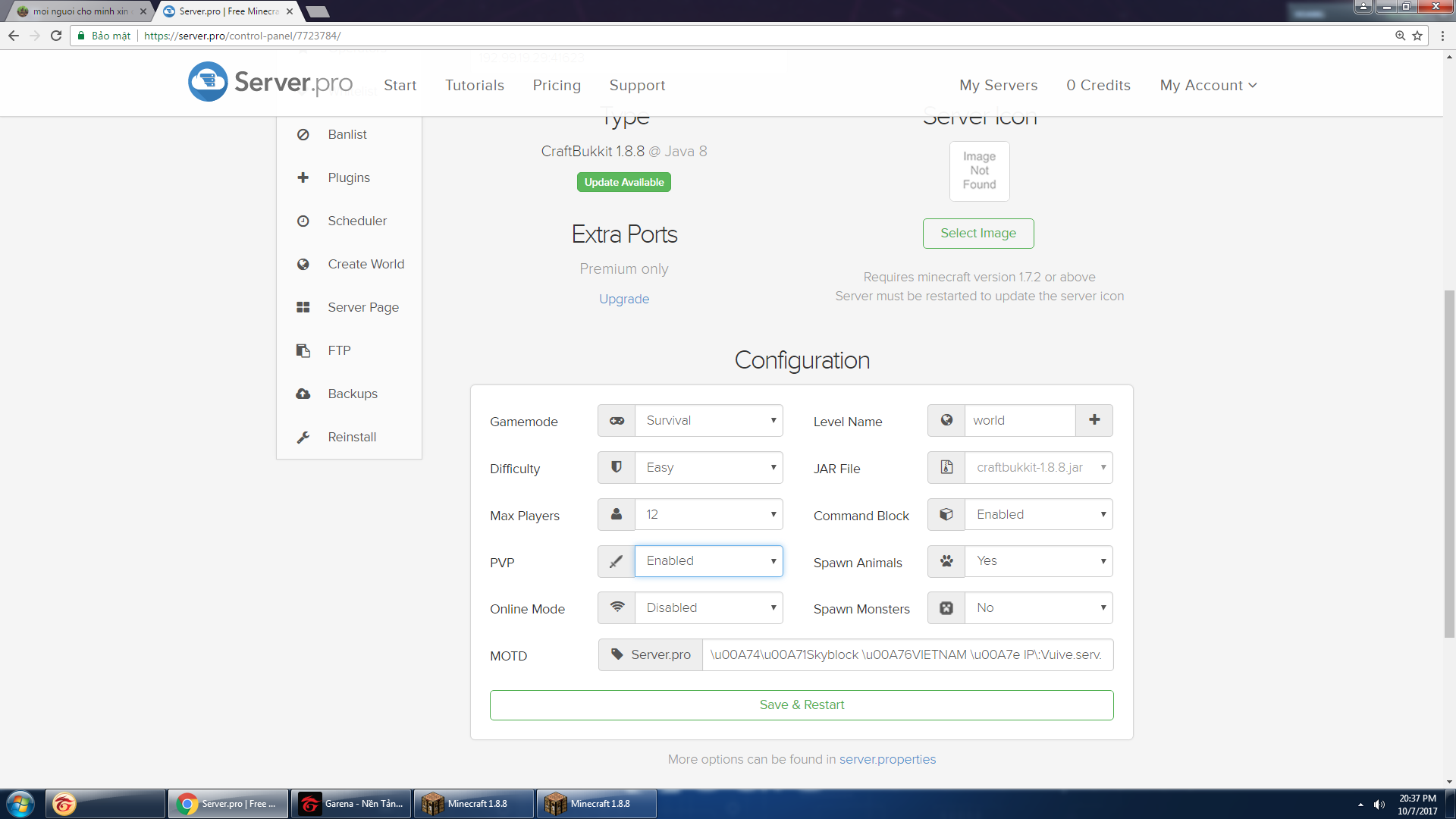Open the Max Players dropdown
Viewport: 1456px width, 819px height.
click(708, 514)
